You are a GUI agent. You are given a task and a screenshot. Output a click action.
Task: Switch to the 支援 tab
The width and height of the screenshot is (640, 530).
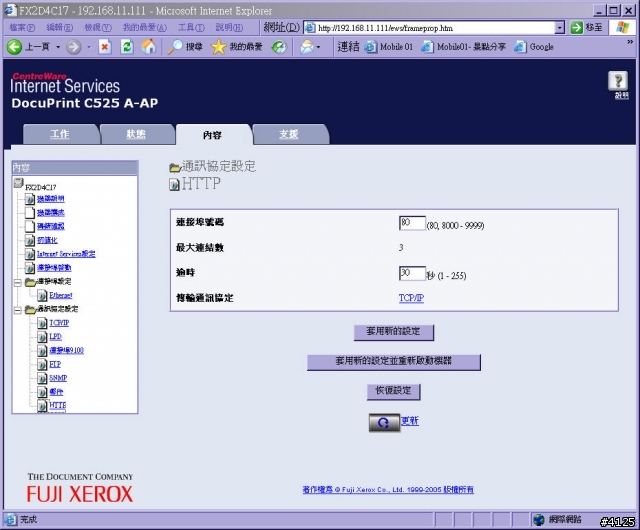pos(289,134)
